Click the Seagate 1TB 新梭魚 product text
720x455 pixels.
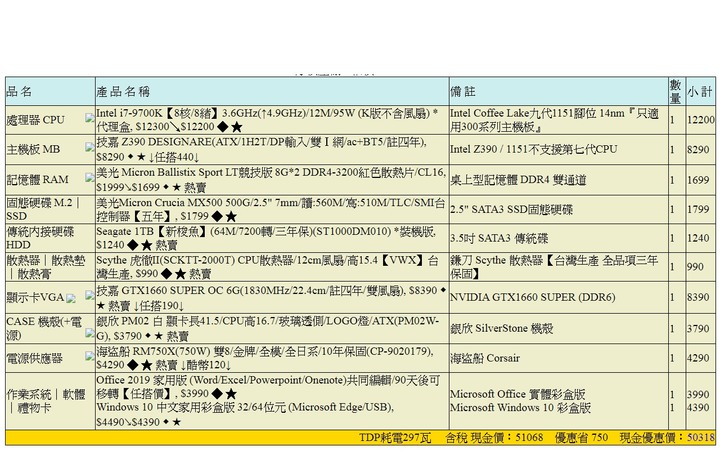pyautogui.click(x=266, y=238)
